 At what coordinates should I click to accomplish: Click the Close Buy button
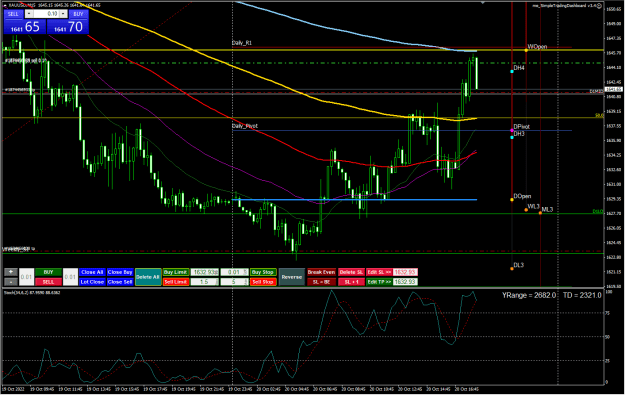120,272
